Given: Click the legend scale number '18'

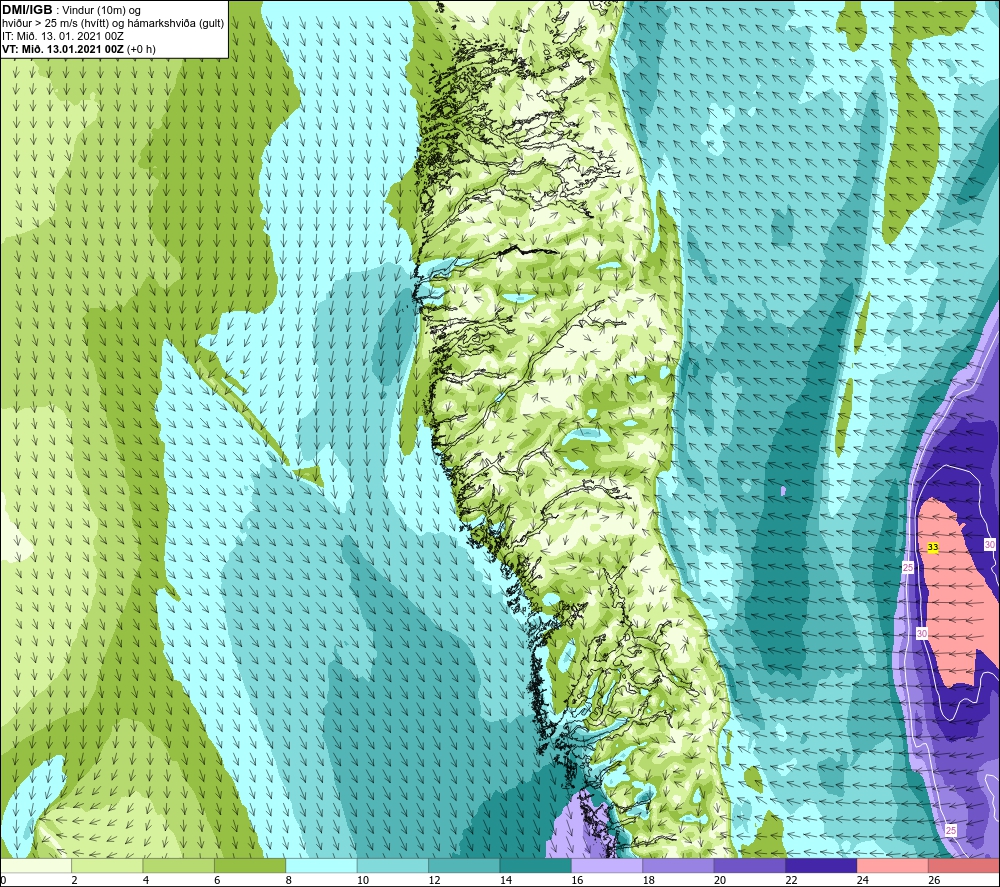Looking at the screenshot, I should click(x=649, y=881).
